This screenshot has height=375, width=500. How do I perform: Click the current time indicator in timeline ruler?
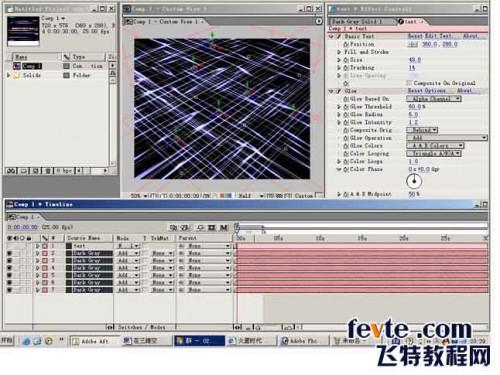[x=237, y=228]
